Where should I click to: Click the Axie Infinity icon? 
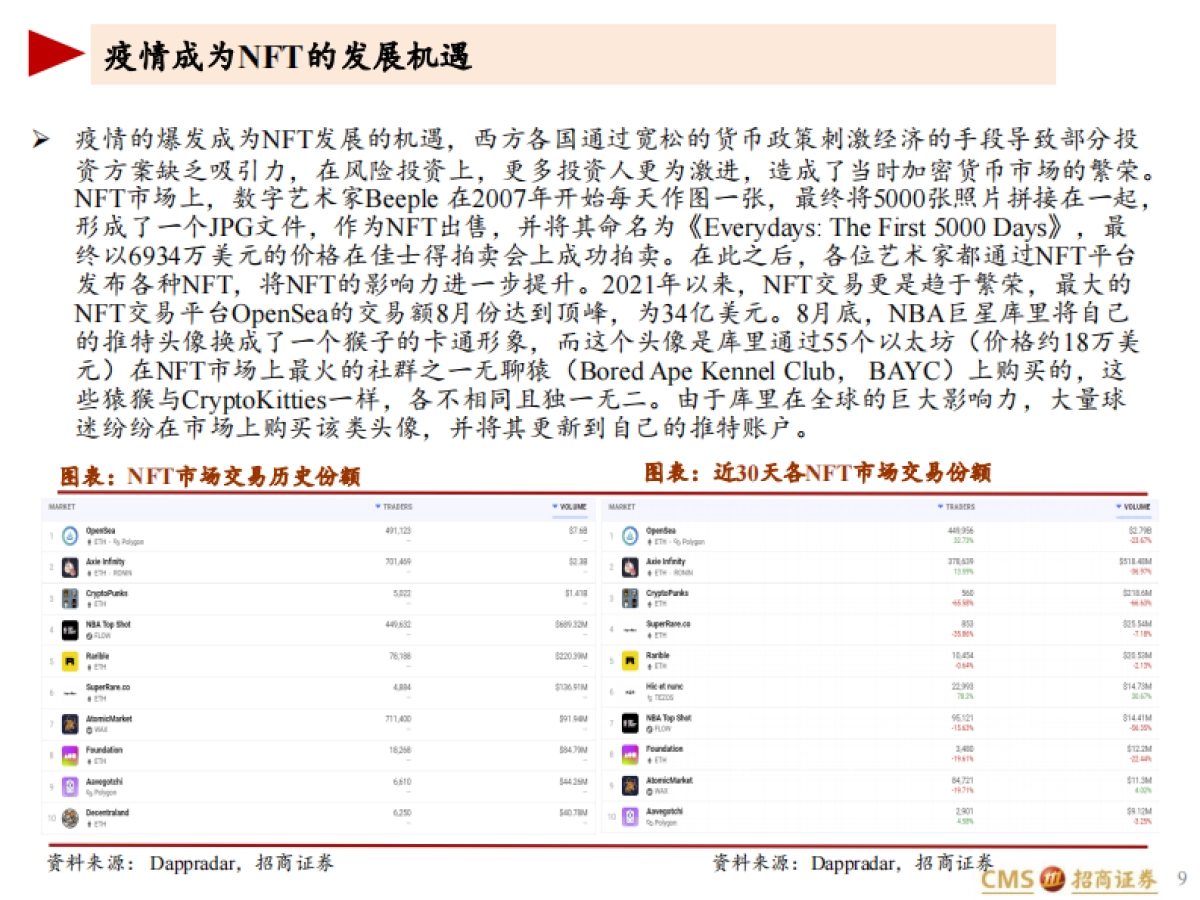[71, 565]
